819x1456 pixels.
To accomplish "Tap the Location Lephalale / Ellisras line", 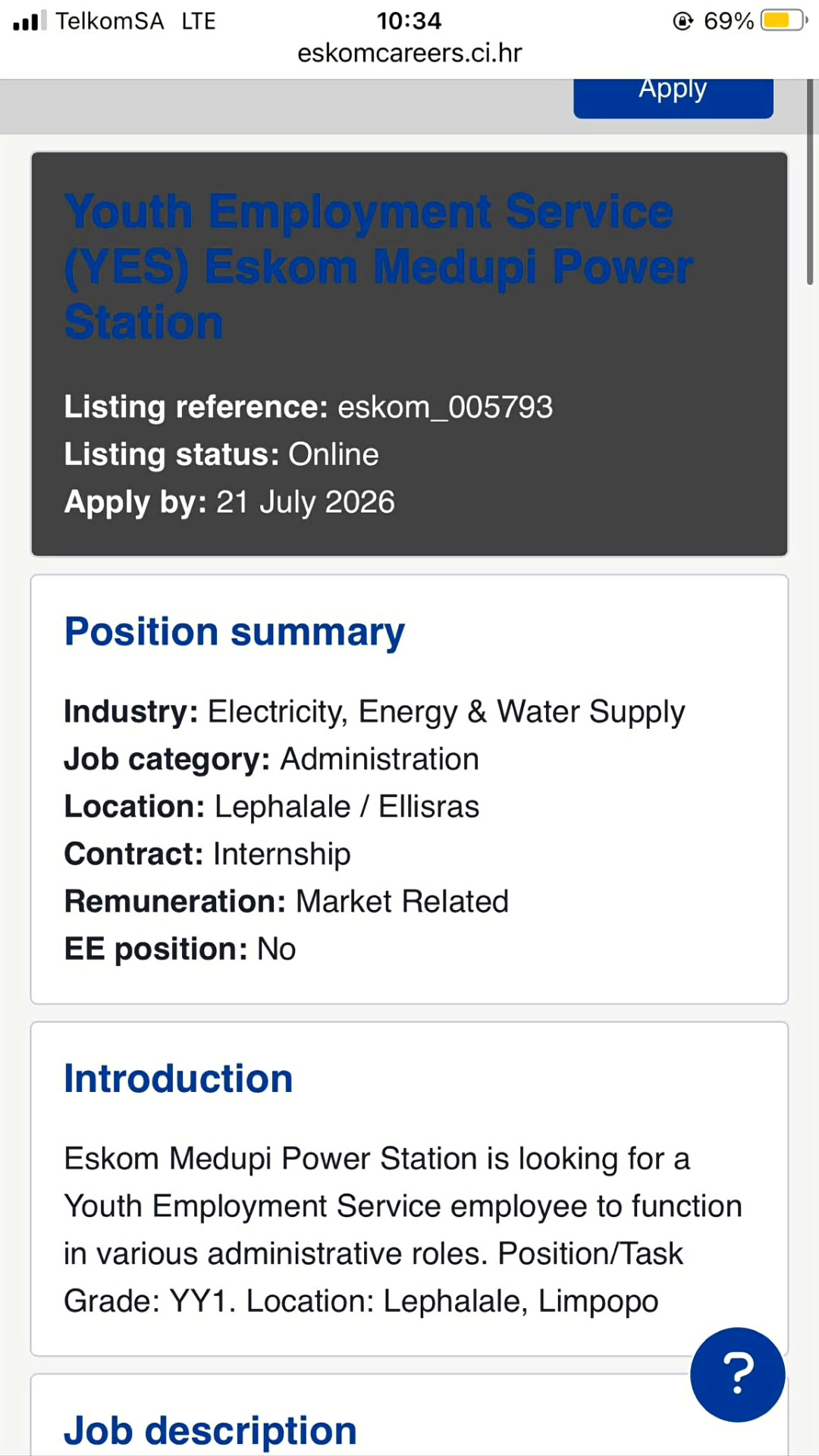I will 271,806.
